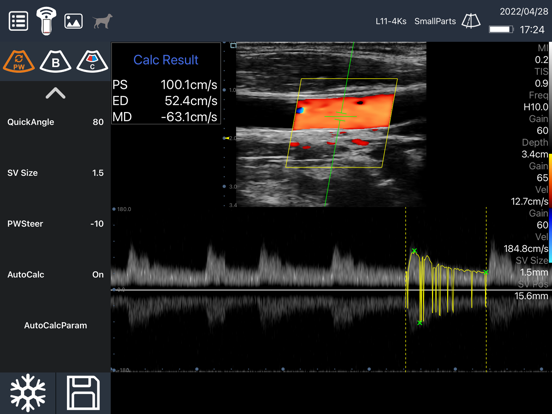Click the L11-4Ks probe label

[x=391, y=21]
